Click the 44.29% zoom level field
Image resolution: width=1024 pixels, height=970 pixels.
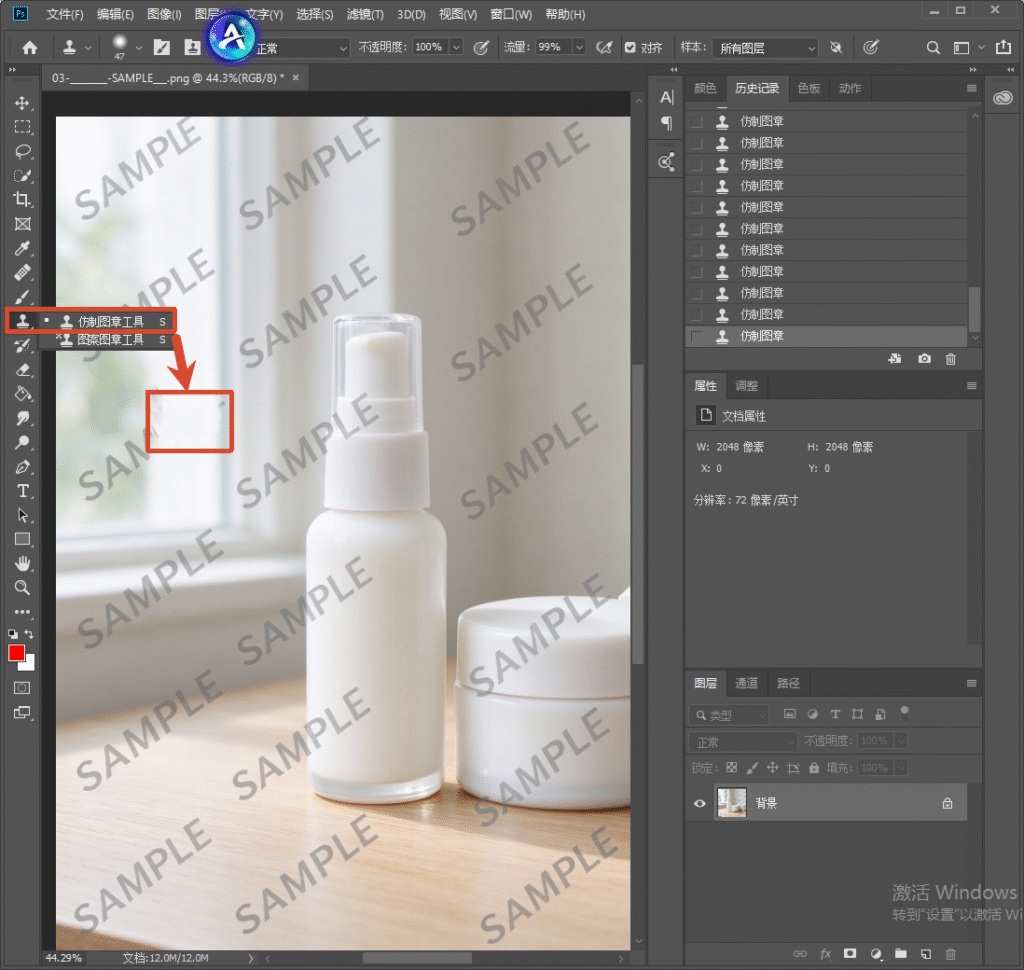63,958
